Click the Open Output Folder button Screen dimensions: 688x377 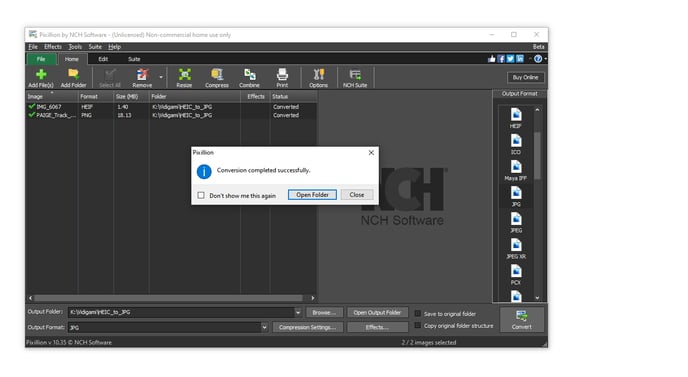click(377, 312)
